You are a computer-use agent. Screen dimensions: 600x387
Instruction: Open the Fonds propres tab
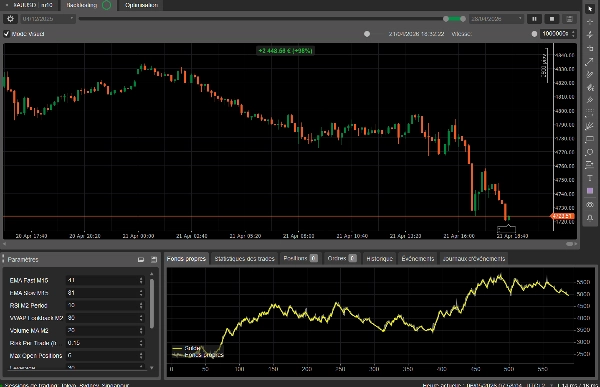pyautogui.click(x=186, y=259)
